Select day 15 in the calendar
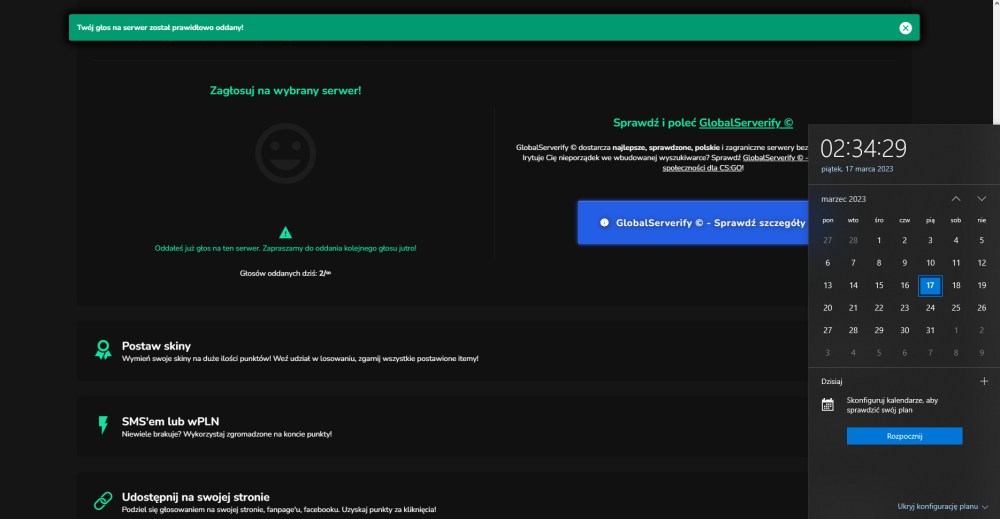 (879, 286)
